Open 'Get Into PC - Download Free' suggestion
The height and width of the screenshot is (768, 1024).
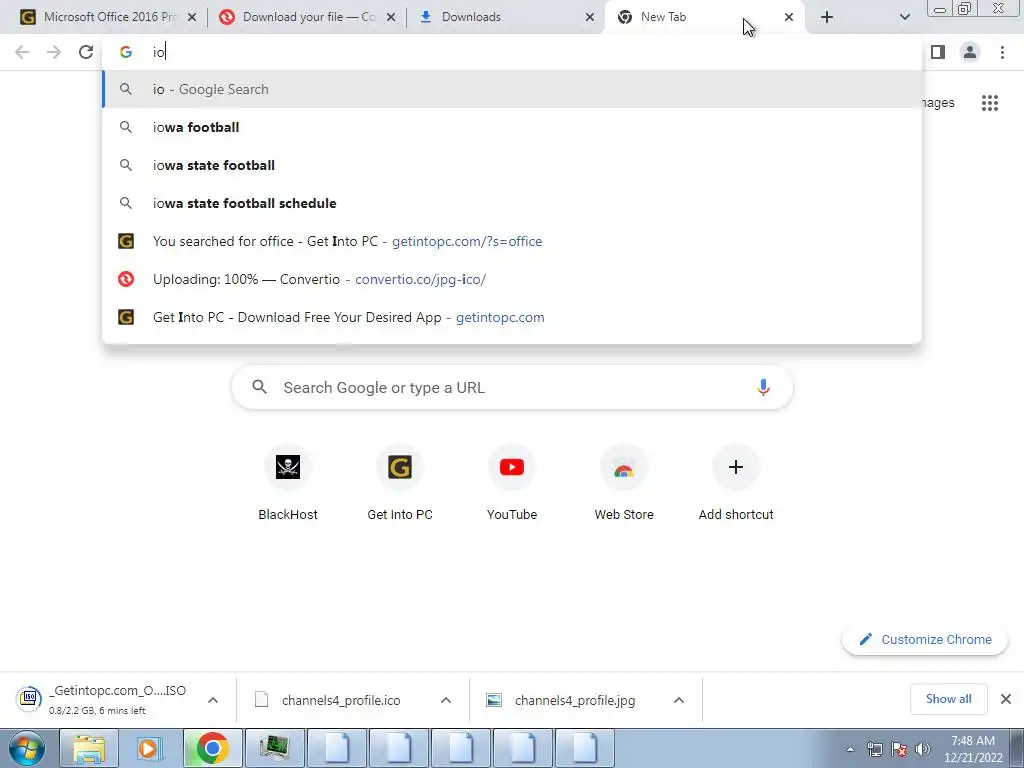tap(512, 317)
